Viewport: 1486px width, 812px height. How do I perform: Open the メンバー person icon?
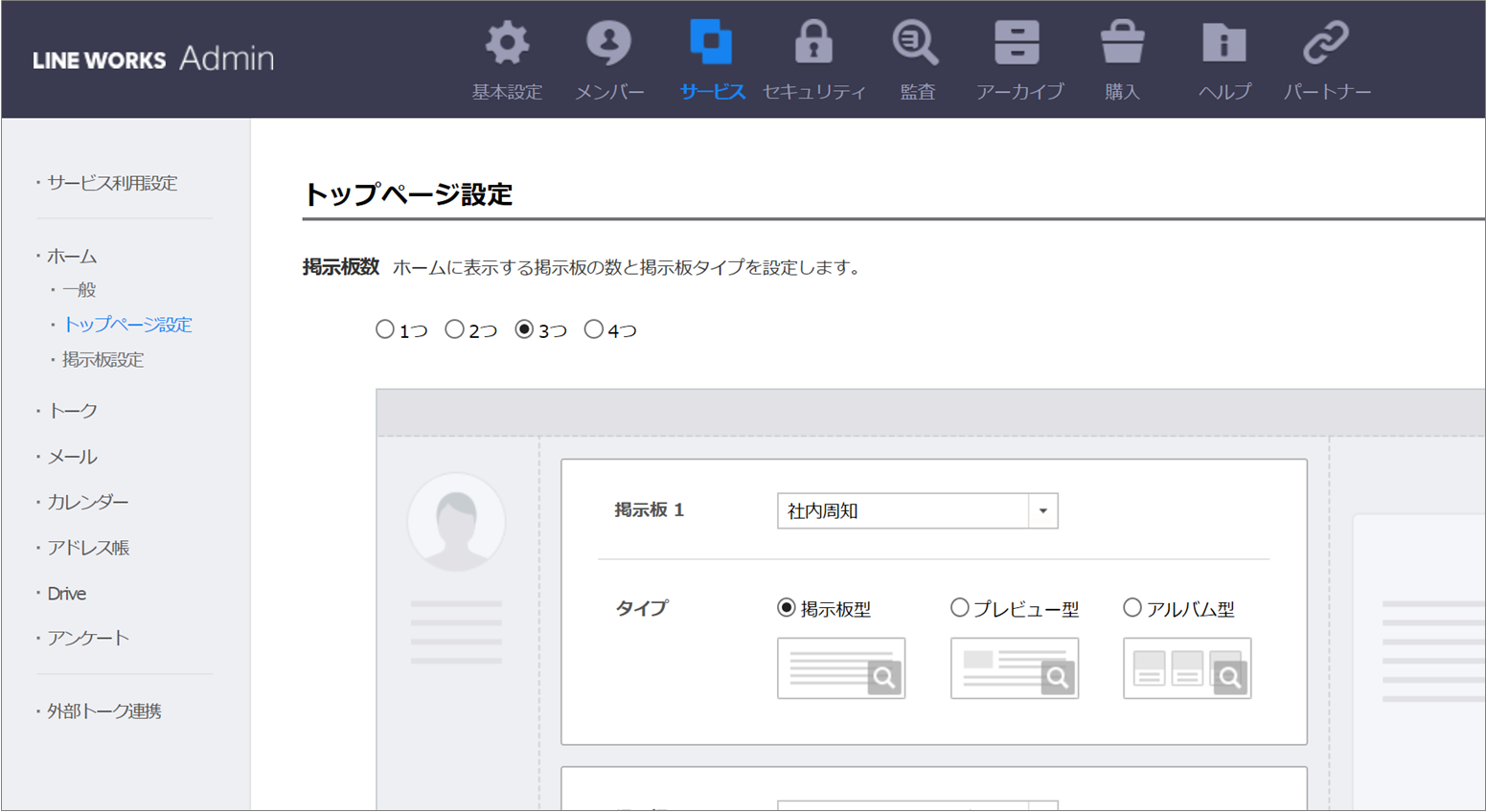click(608, 44)
